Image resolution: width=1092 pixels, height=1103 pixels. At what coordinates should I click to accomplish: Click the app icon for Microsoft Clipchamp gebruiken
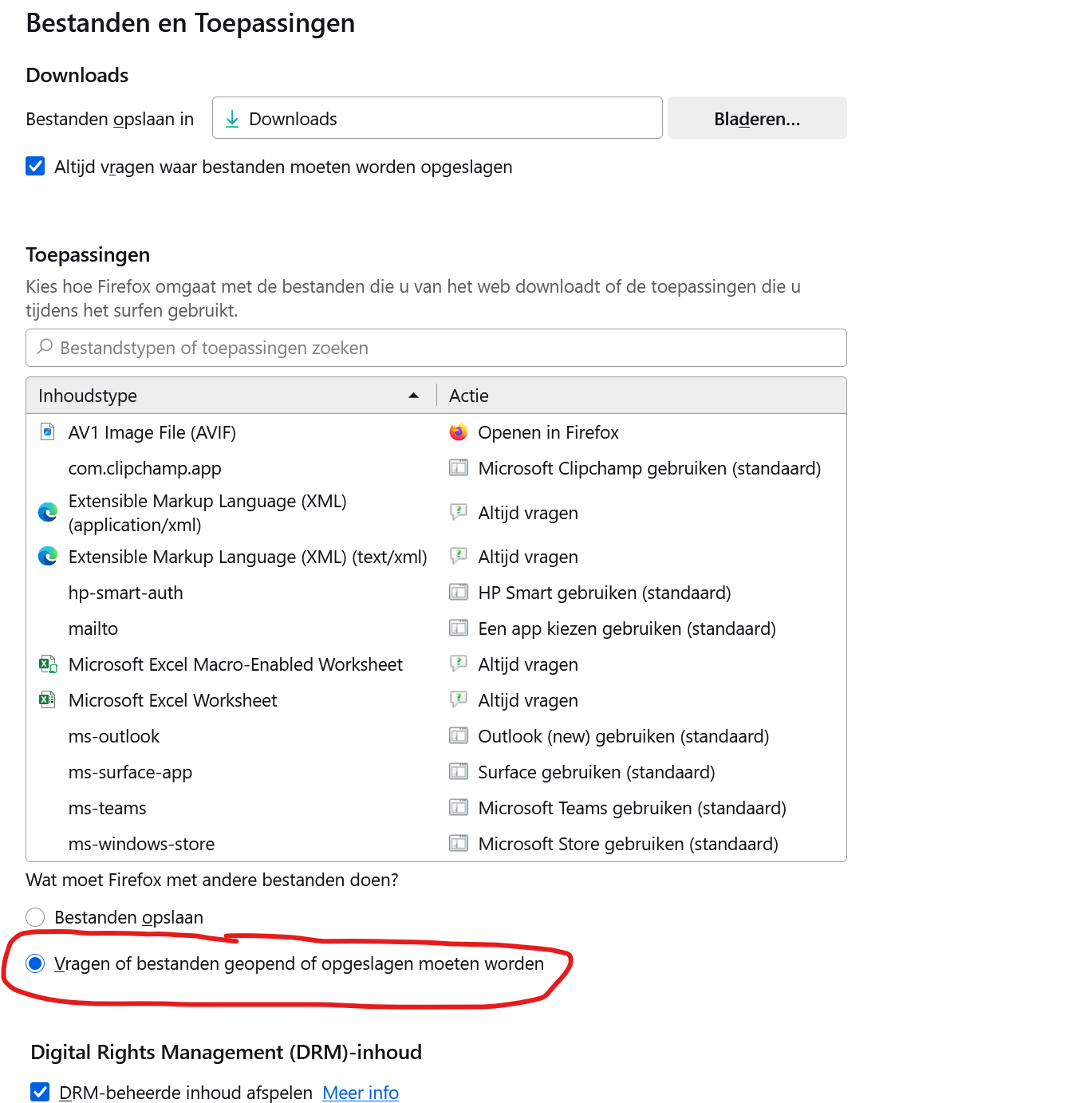coord(459,468)
